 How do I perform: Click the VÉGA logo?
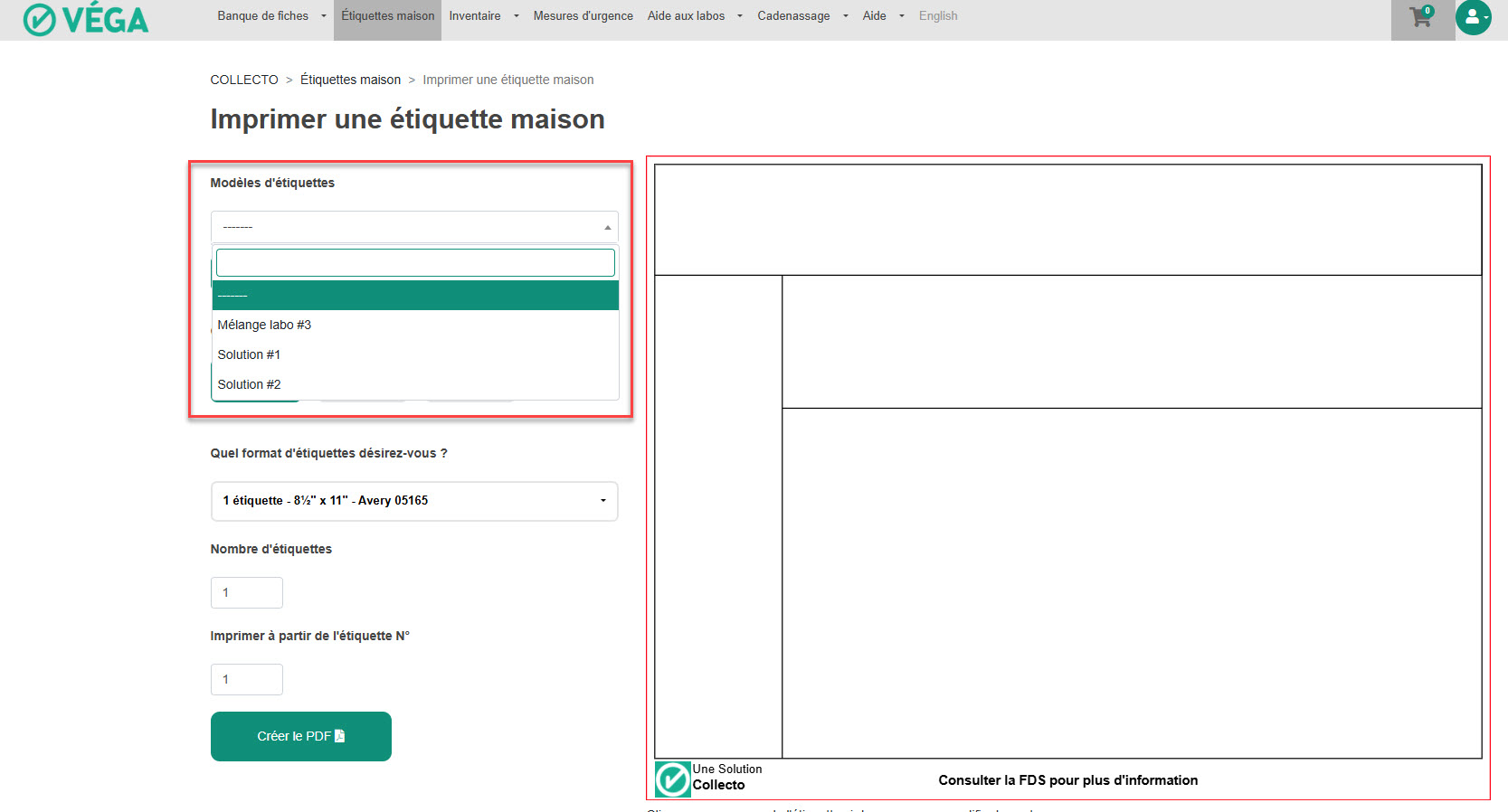coord(86,19)
